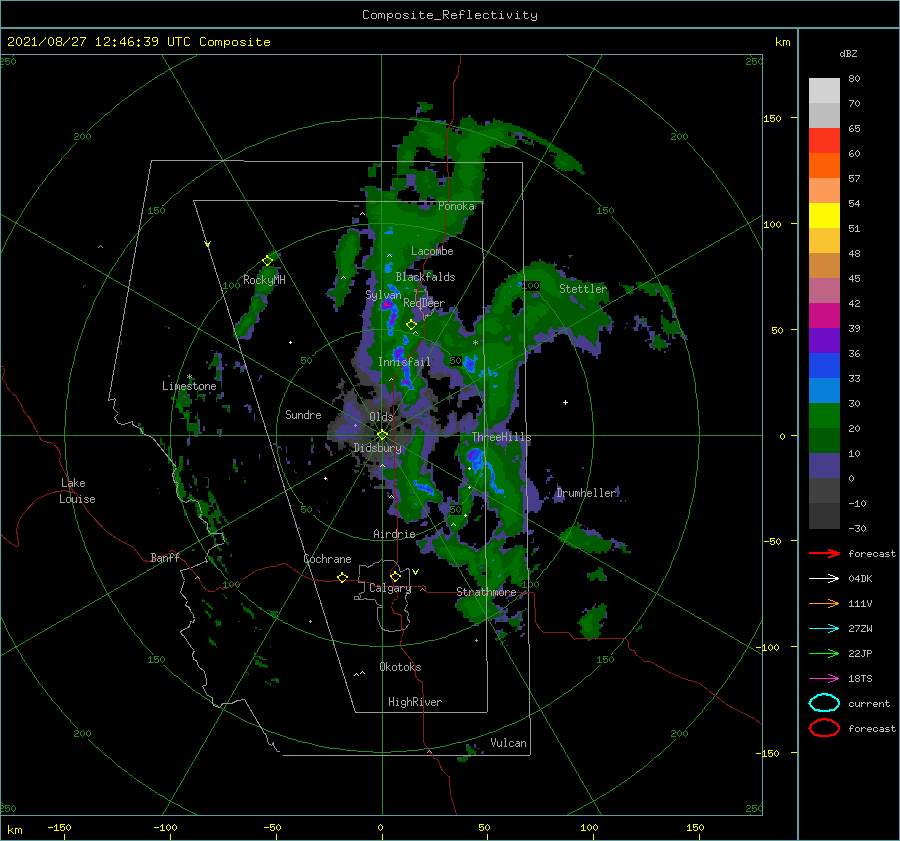Click the Calgary city label
Image resolution: width=900 pixels, height=841 pixels.
[390, 588]
